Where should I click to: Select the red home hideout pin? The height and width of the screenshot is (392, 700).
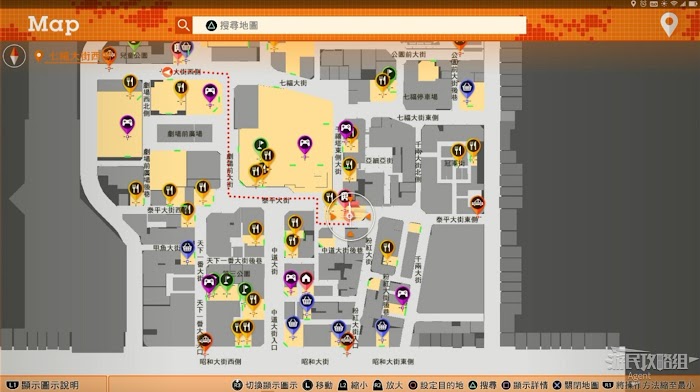point(306,280)
